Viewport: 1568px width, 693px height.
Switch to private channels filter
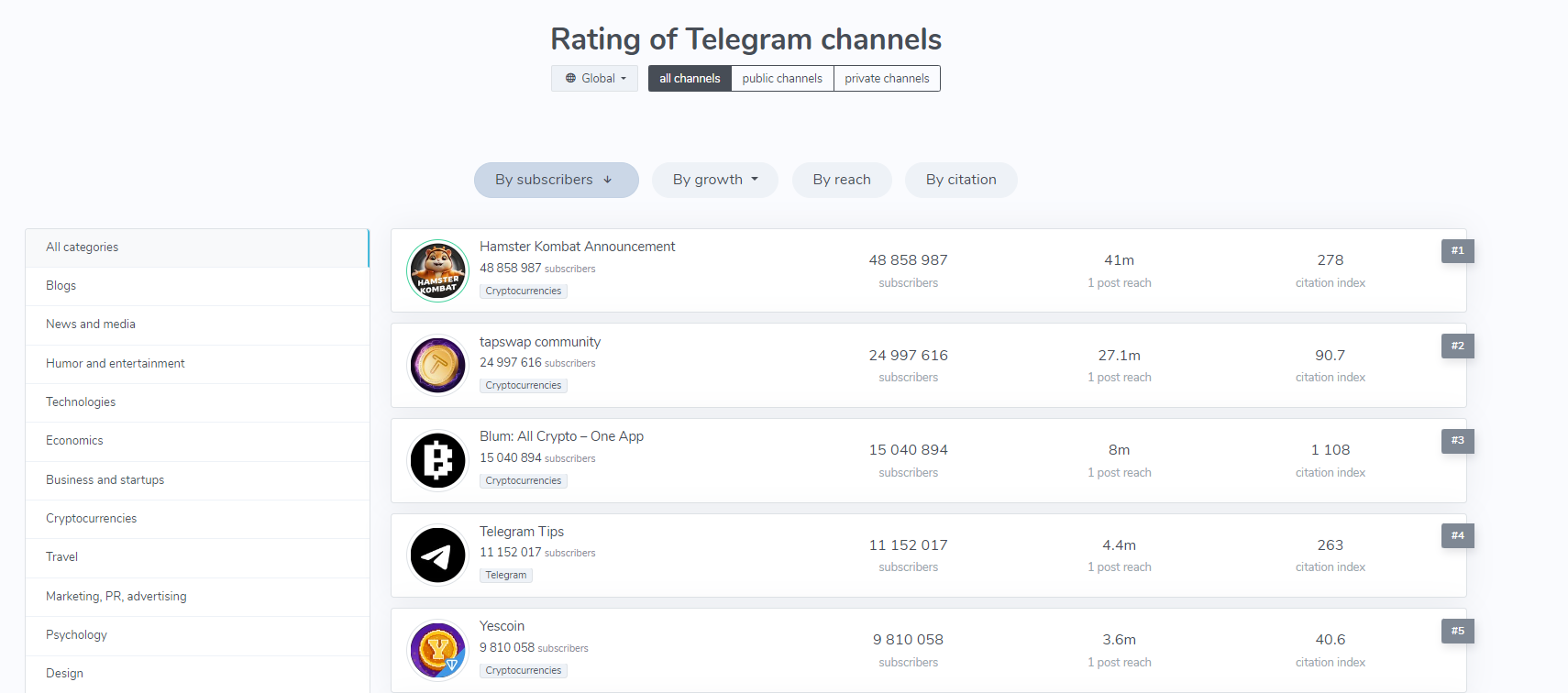tap(887, 78)
